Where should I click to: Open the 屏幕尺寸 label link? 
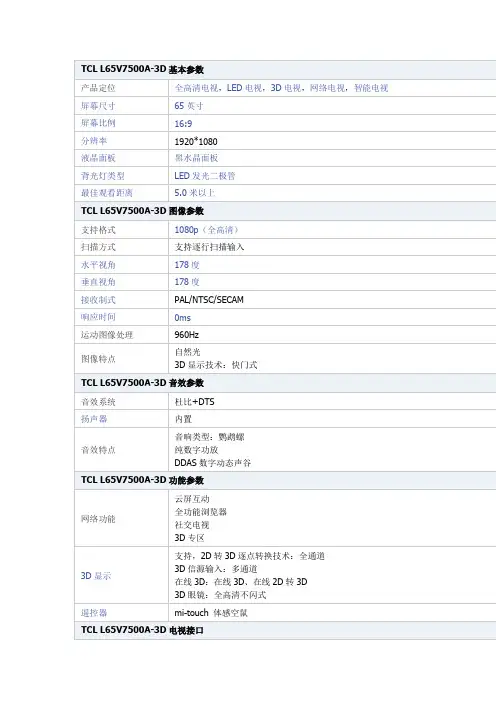[98, 106]
